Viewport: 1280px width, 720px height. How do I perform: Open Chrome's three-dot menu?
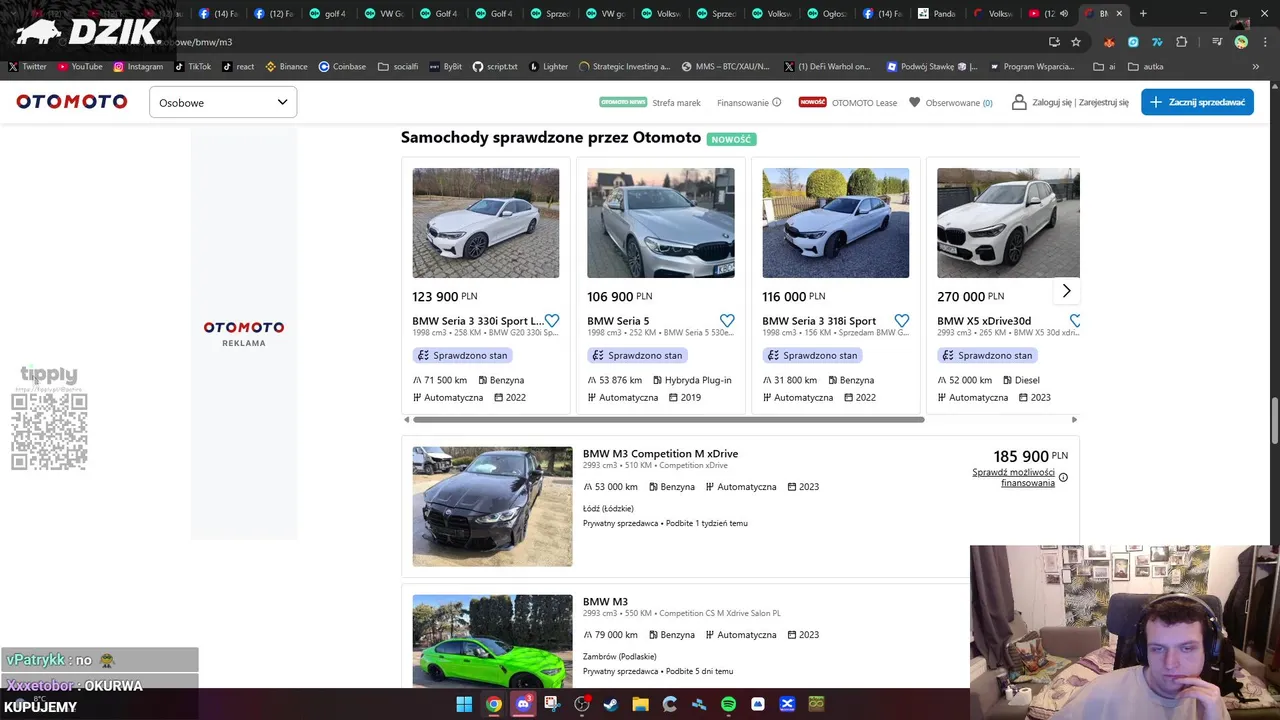click(1263, 42)
